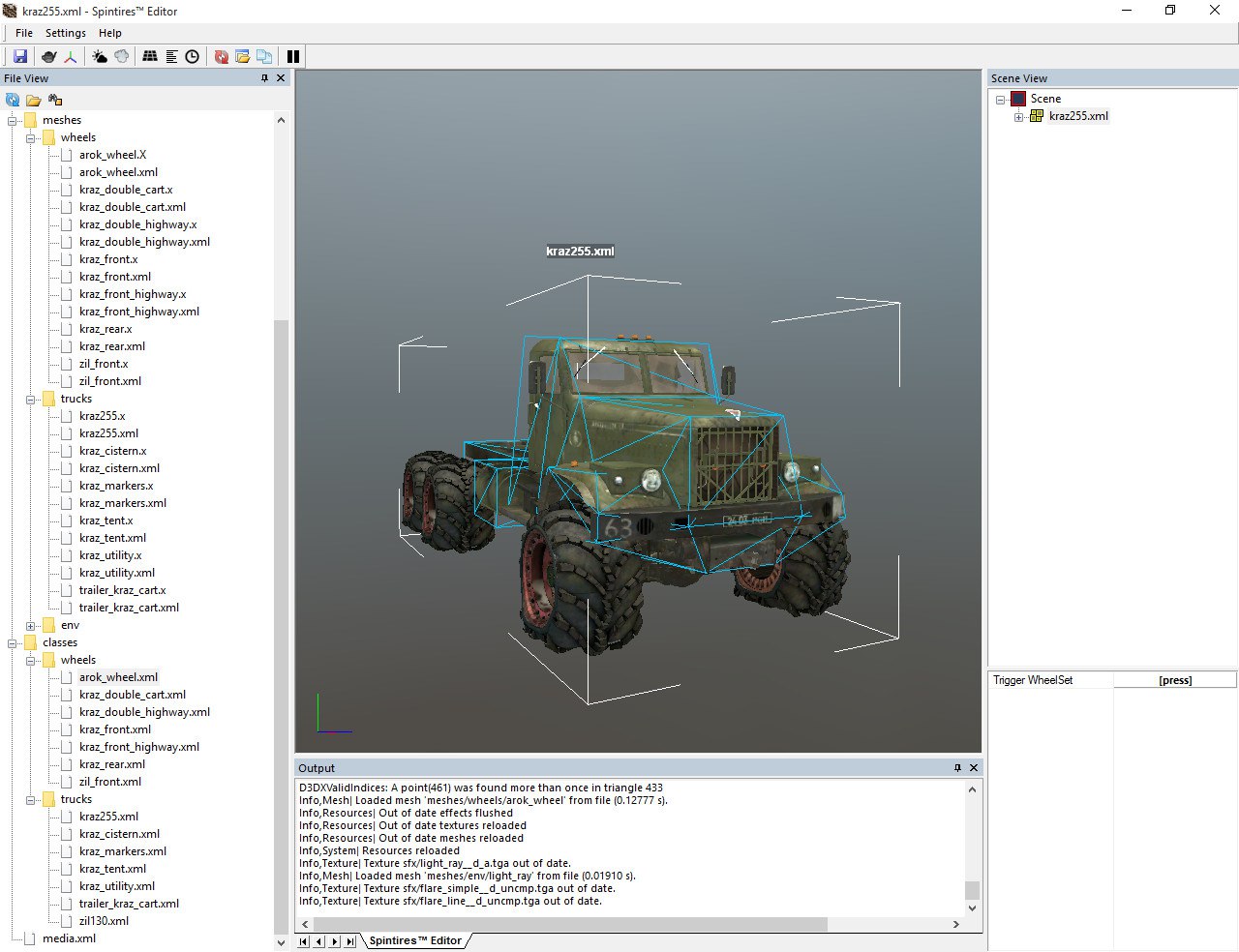Click the Trigger WheelSet [press] button

[x=1175, y=680]
